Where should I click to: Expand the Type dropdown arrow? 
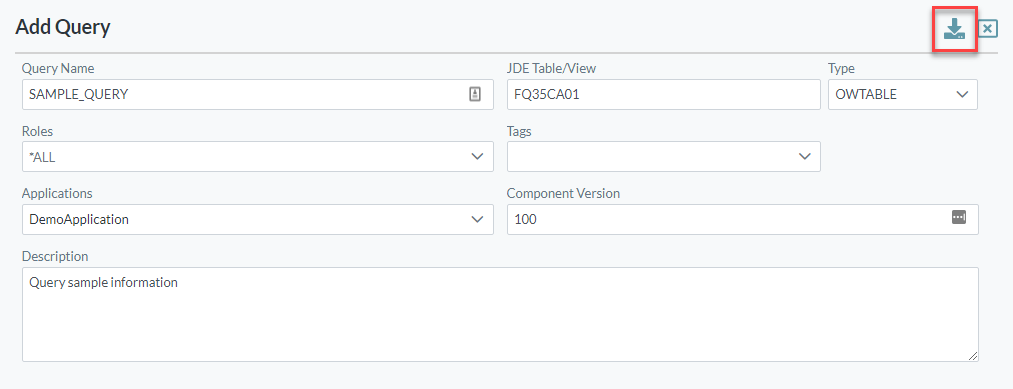(962, 94)
